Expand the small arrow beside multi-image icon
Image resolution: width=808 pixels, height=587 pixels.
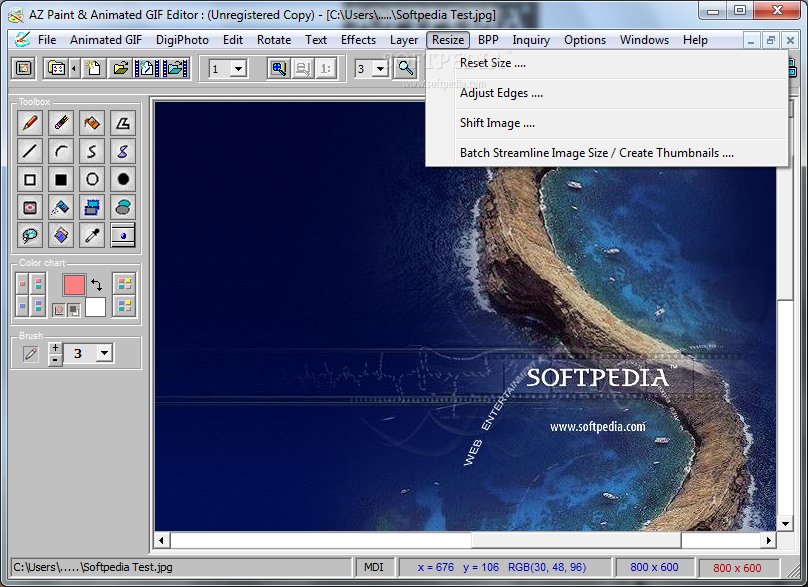coord(74,68)
